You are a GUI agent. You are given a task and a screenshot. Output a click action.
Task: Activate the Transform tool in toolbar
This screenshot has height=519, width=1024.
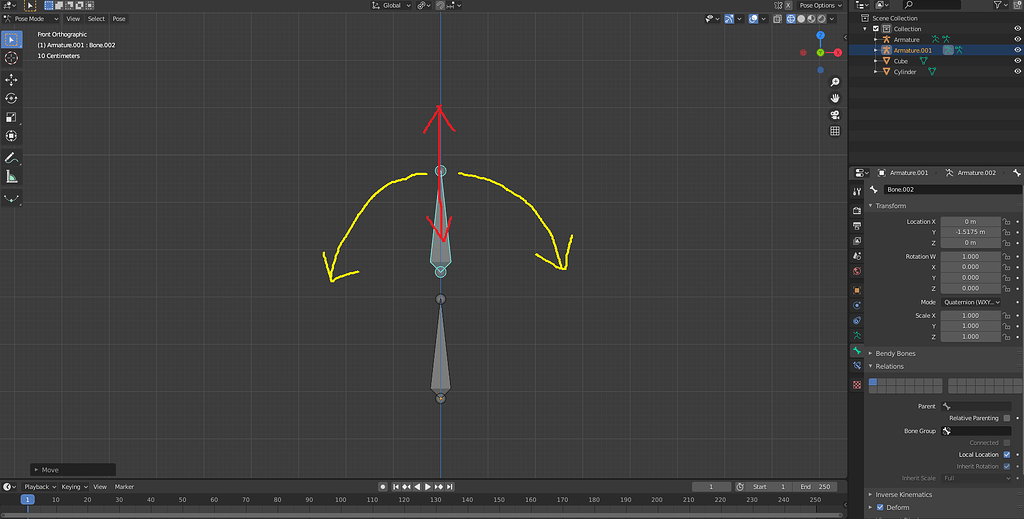[x=11, y=136]
